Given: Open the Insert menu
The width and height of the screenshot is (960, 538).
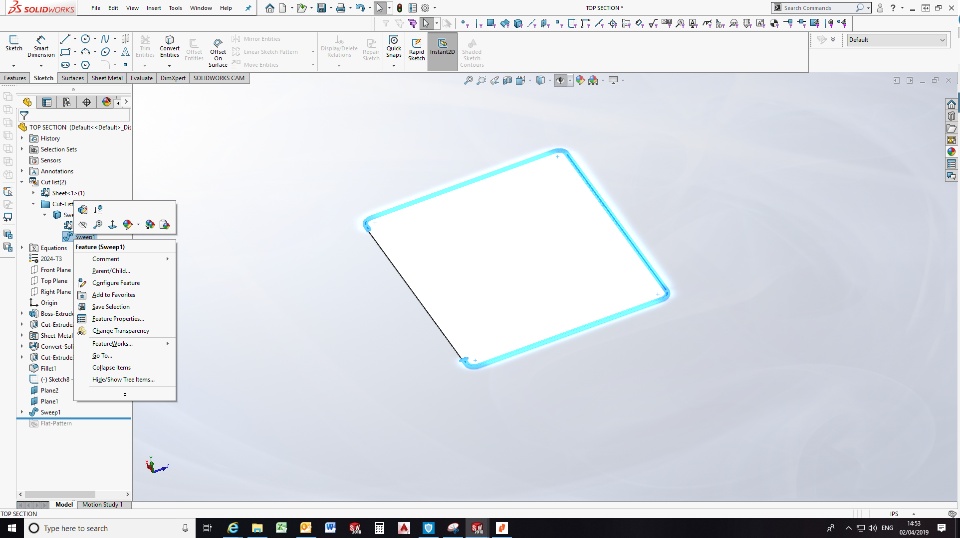Looking at the screenshot, I should (154, 8).
